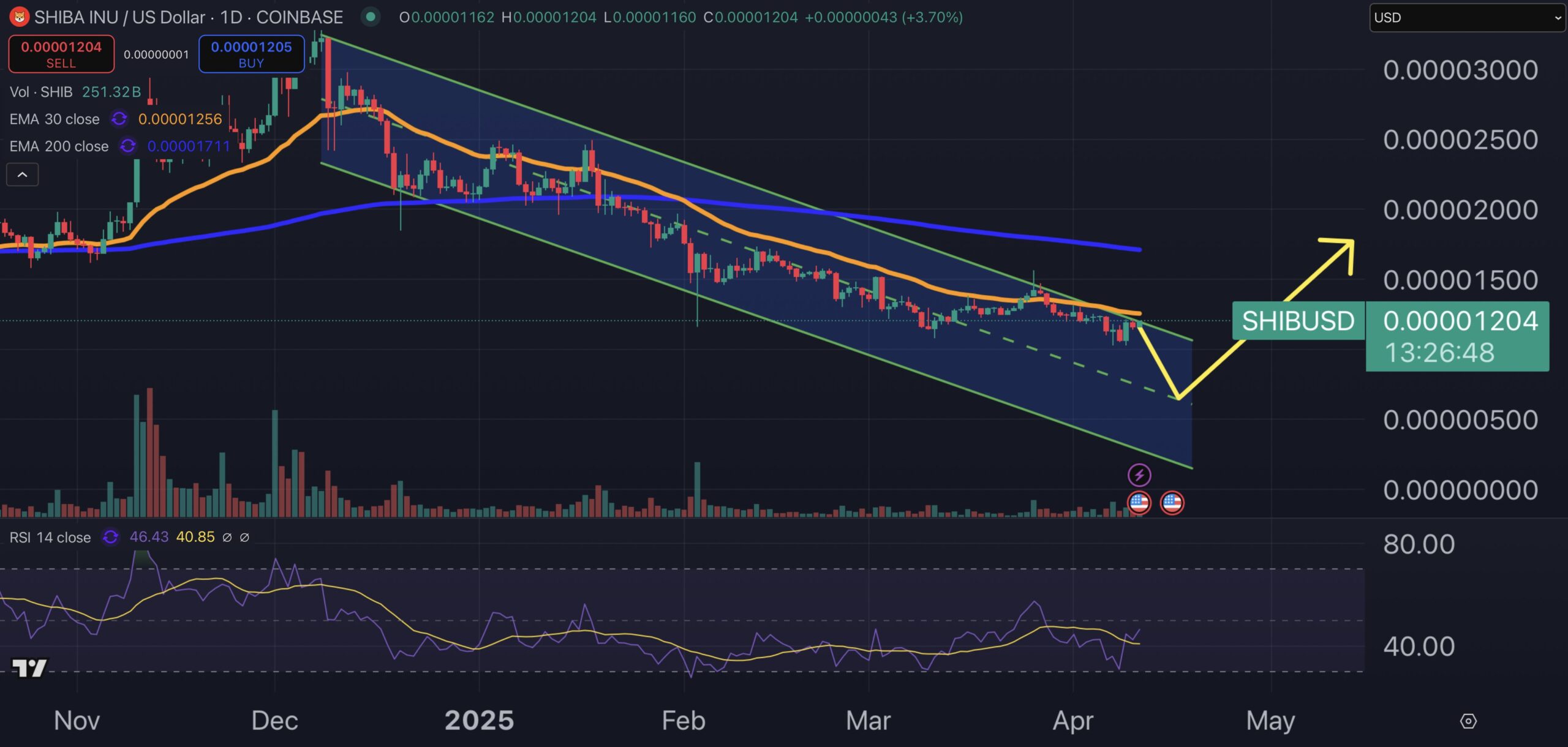Click the RSI 14 refresh icon
This screenshot has width=1568, height=747.
(x=110, y=537)
